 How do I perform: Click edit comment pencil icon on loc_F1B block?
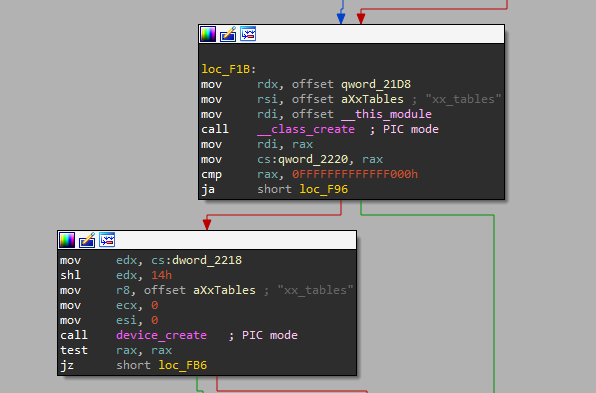228,34
